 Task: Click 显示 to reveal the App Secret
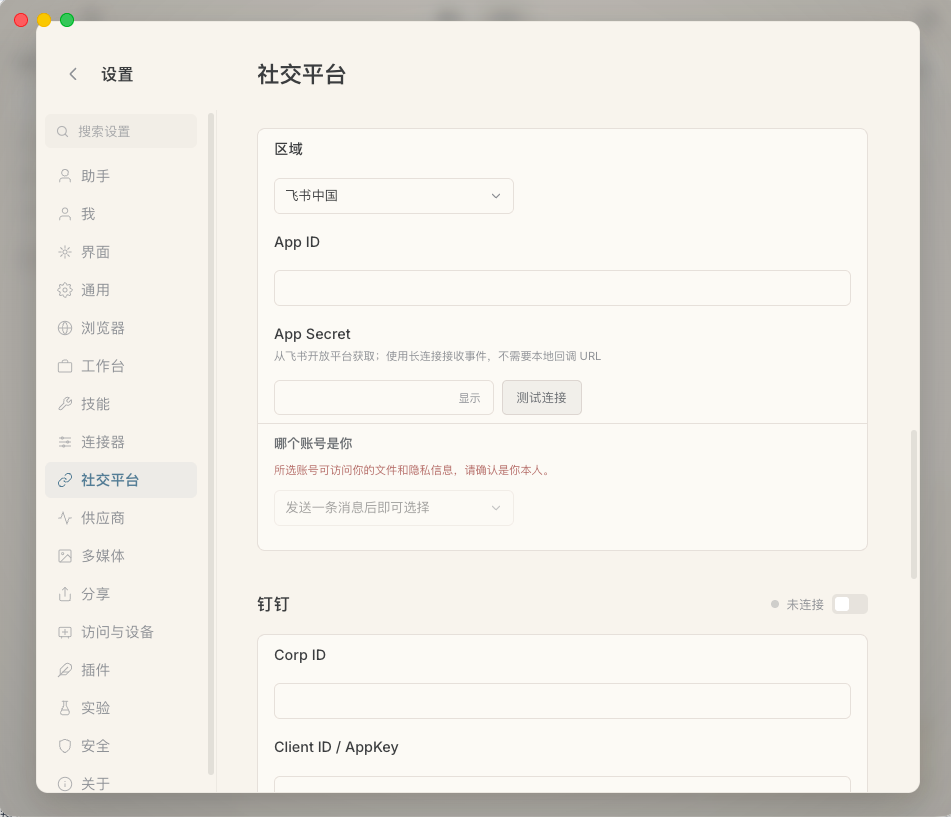(x=469, y=398)
